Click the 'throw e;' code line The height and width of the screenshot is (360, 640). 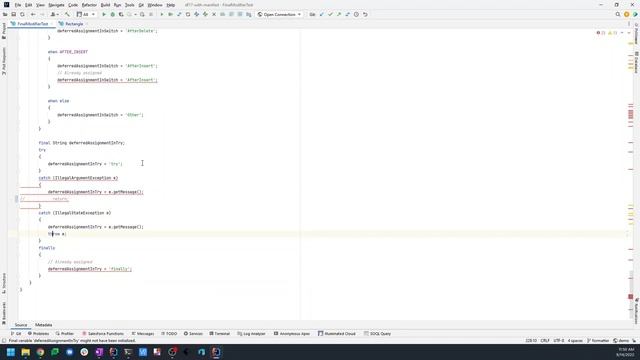(57, 234)
